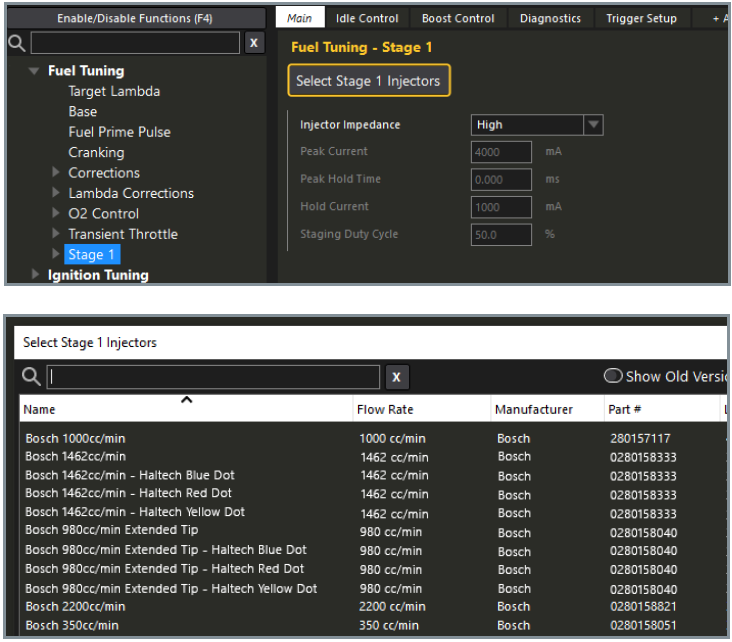Select Base in the Fuel Tuning tree
732x642 pixels.
pyautogui.click(x=83, y=111)
